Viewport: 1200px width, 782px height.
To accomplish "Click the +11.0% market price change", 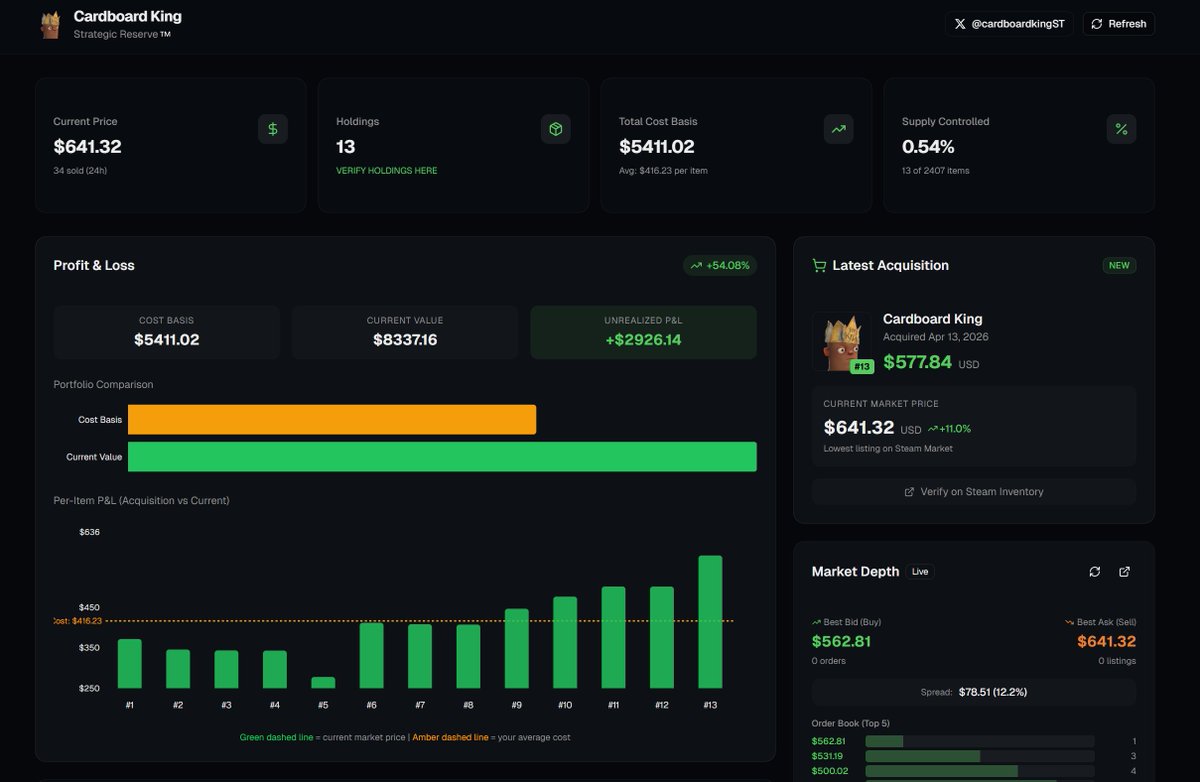I will pos(949,428).
